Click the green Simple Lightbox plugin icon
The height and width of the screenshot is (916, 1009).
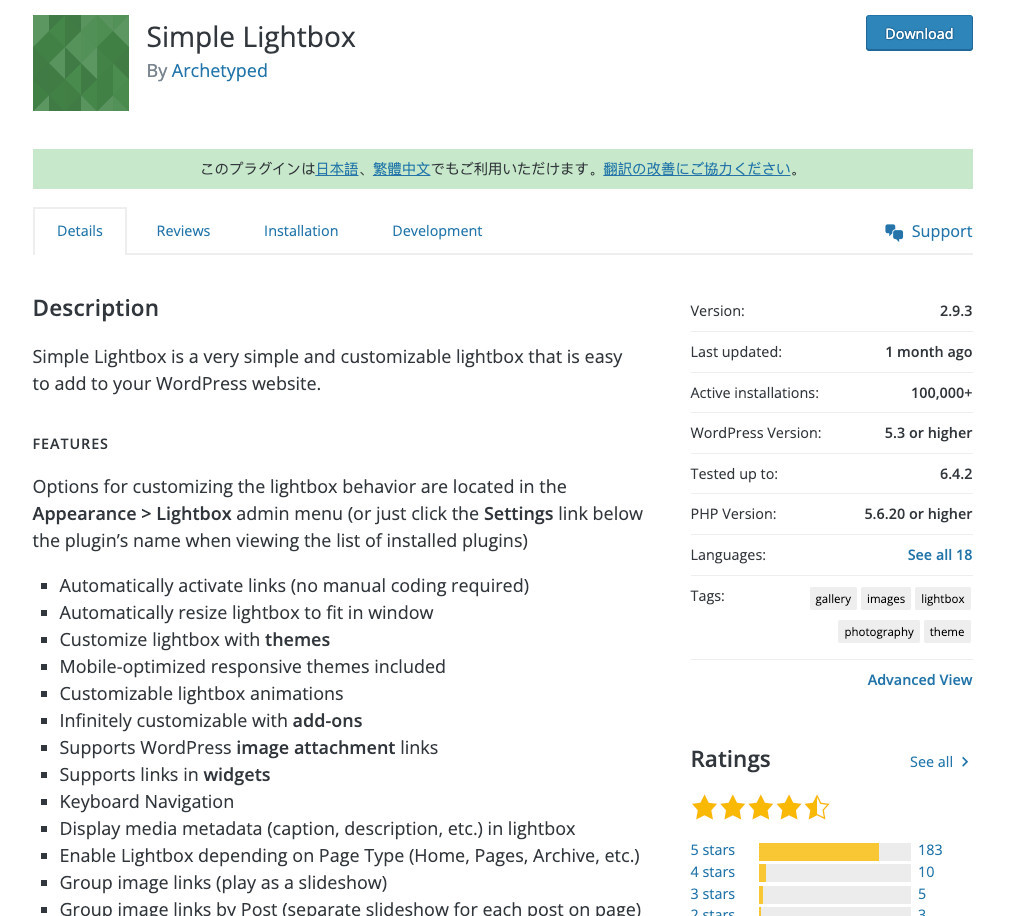(81, 63)
